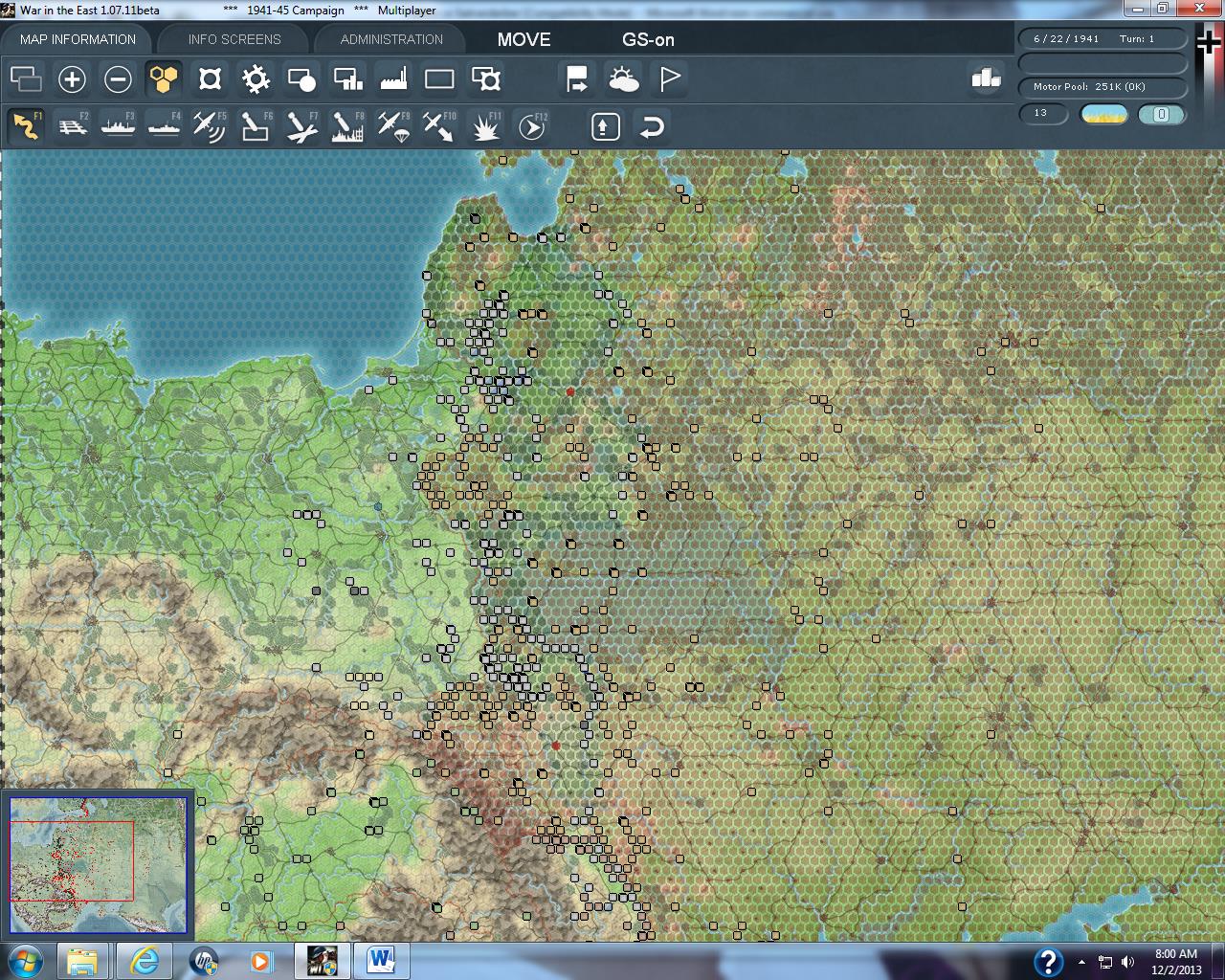Click the boxed up-arrow icon
The width and height of the screenshot is (1225, 980).
[605, 126]
